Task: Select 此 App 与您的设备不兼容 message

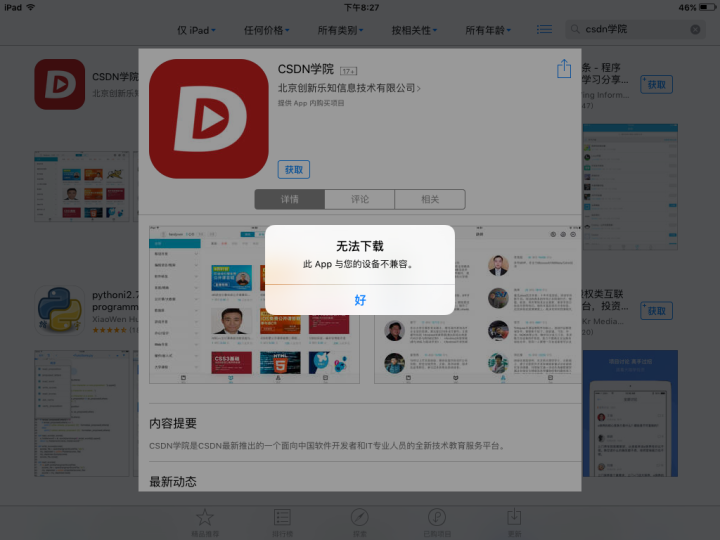Action: 359,264
